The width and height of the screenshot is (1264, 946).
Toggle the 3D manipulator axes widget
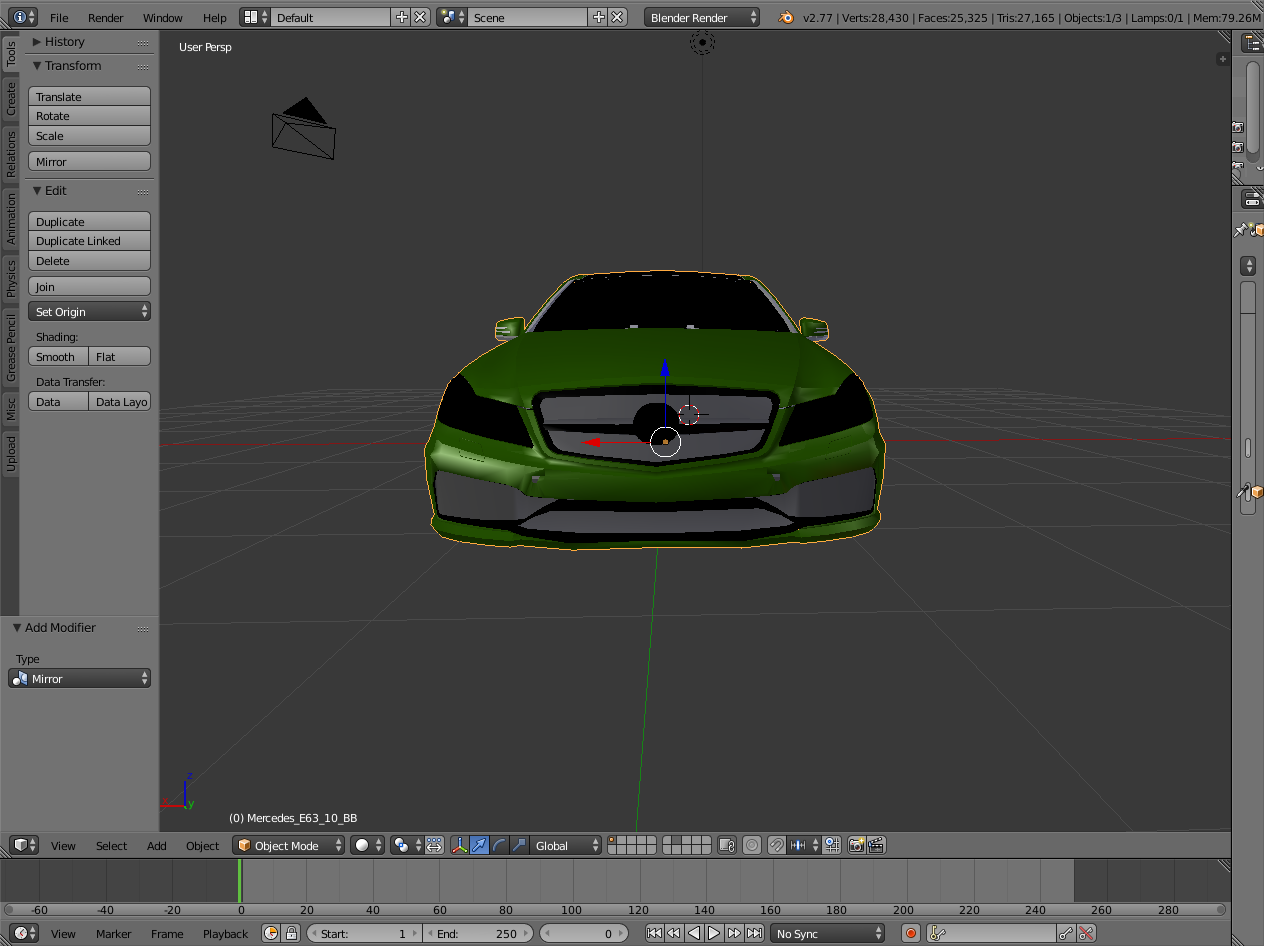(459, 845)
